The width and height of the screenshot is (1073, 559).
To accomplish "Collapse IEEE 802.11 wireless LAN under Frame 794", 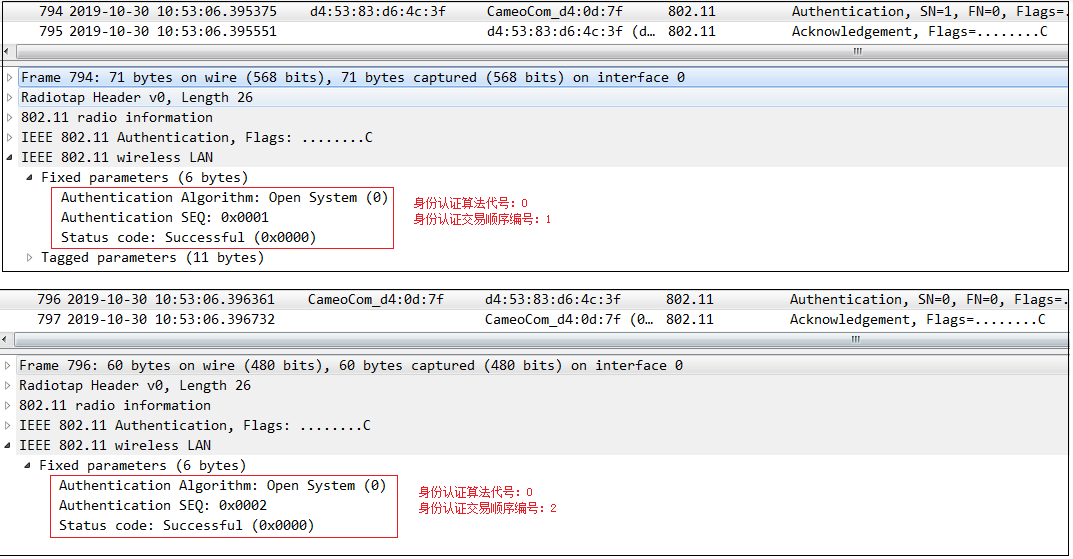I will (x=10, y=157).
